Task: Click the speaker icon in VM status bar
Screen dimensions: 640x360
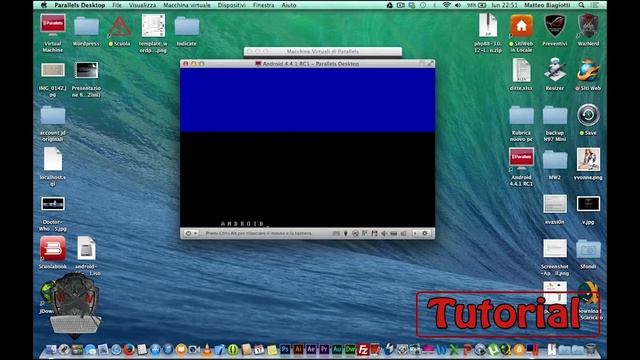Action: click(x=384, y=233)
